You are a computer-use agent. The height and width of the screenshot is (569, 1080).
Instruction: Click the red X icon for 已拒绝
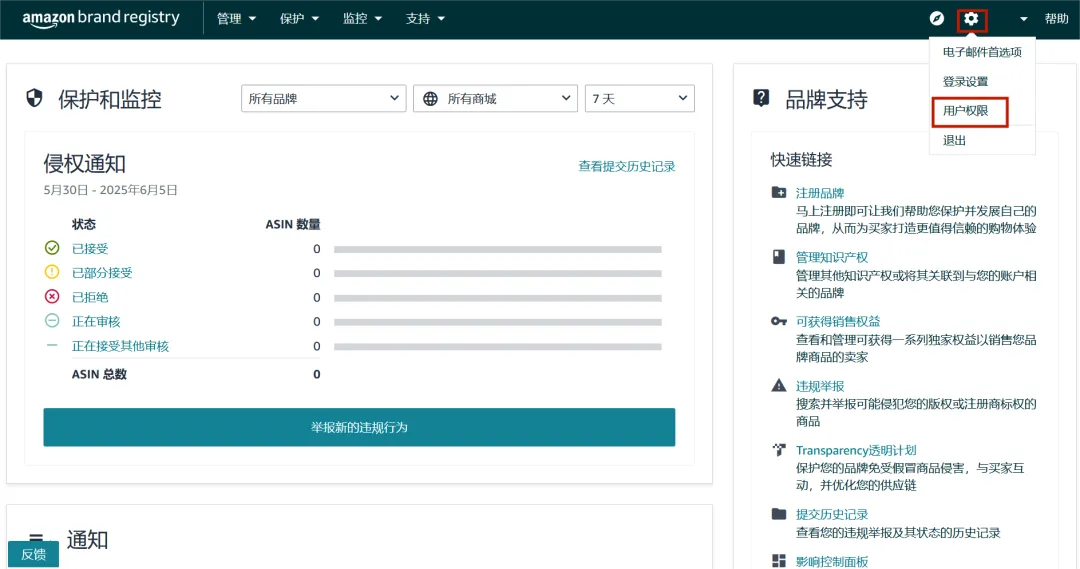[52, 297]
